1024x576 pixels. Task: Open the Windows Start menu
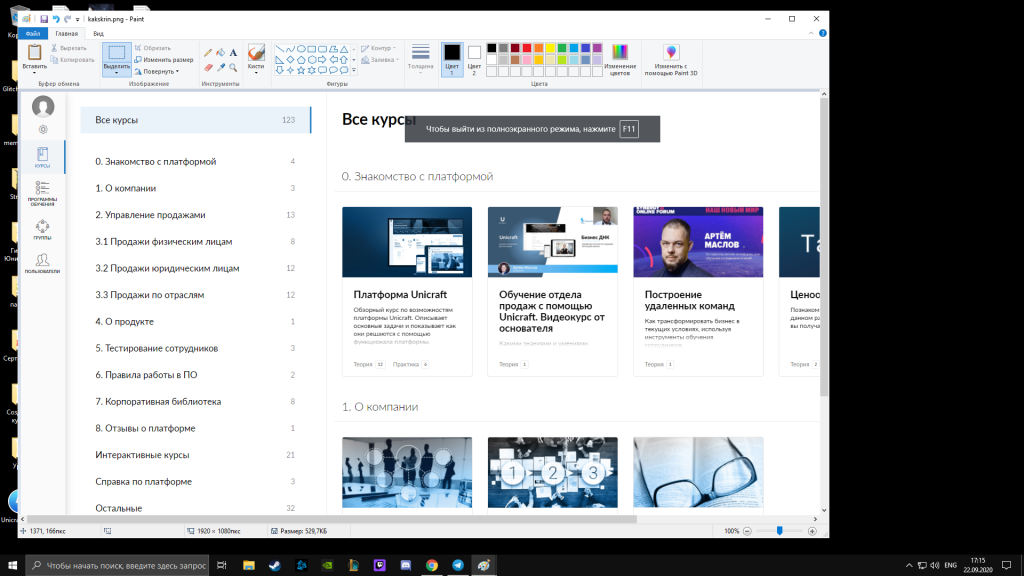coord(12,566)
